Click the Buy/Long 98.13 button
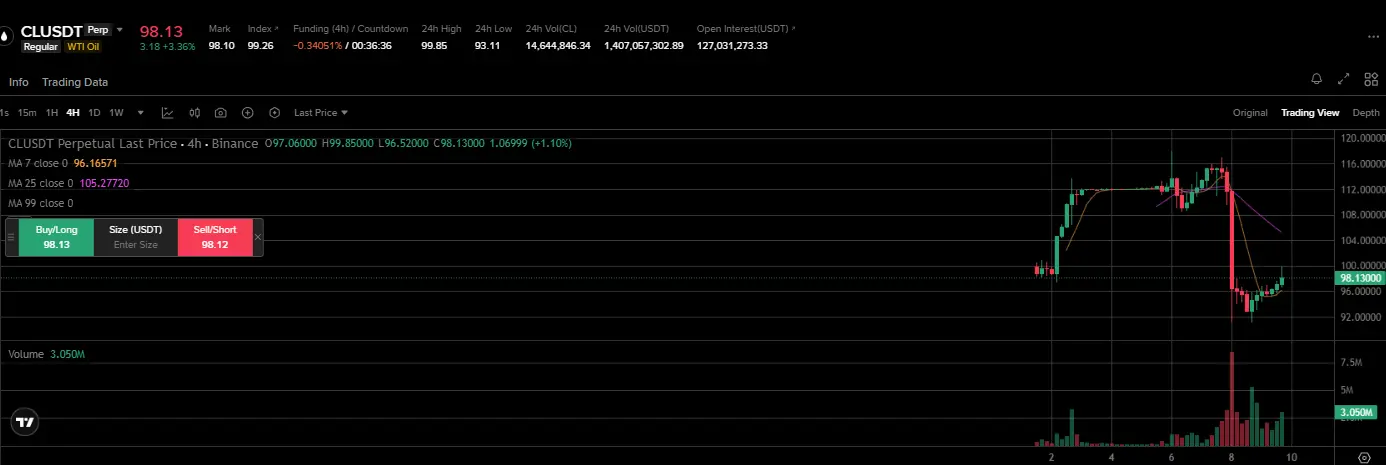This screenshot has width=1386, height=465. [56, 237]
